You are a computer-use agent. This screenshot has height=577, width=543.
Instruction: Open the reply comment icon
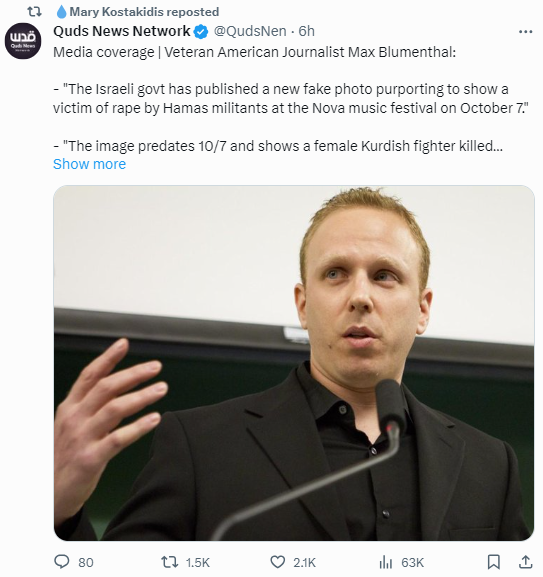pos(61,562)
